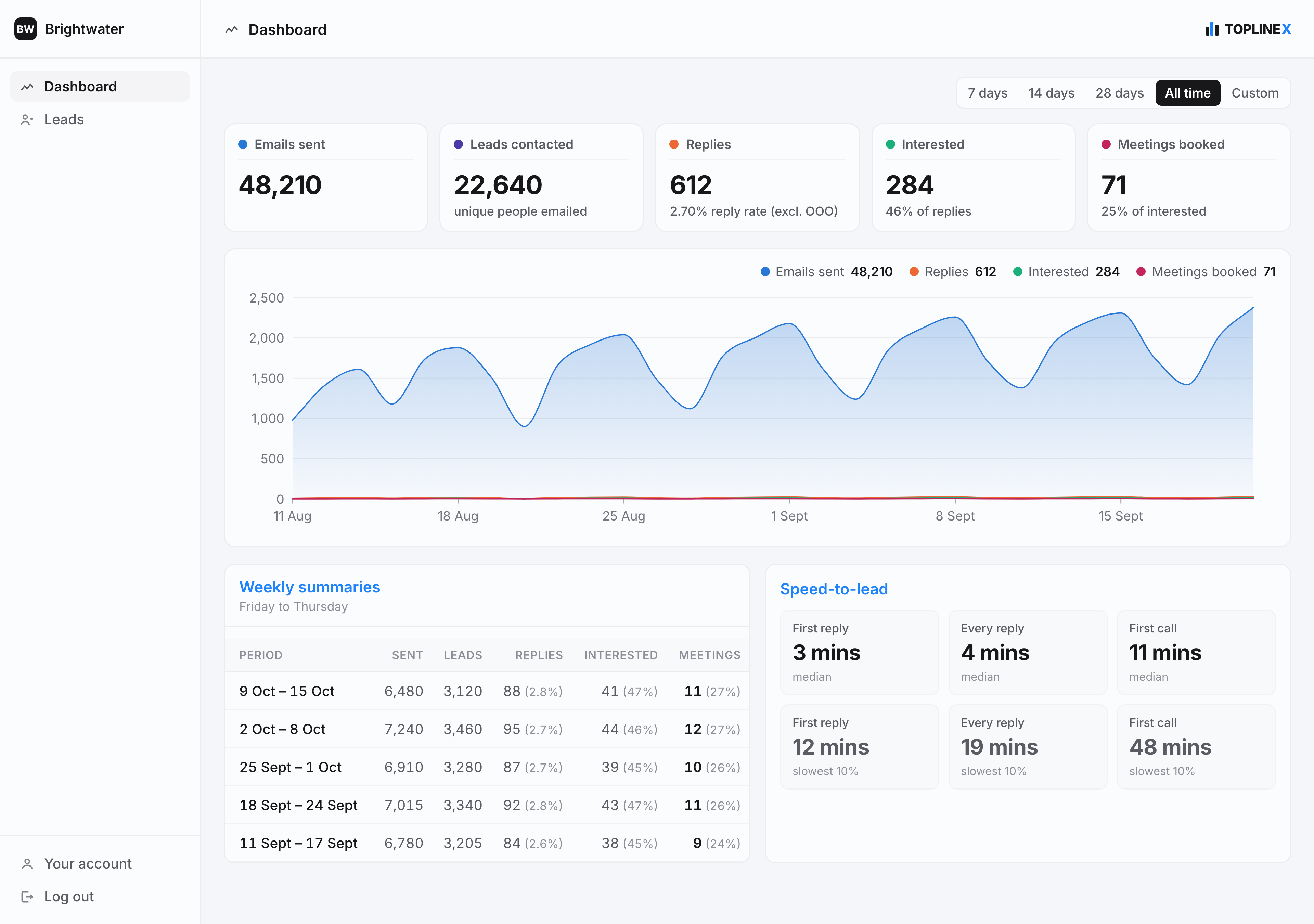
Task: Click the MEETINGS column header
Action: [x=710, y=655]
